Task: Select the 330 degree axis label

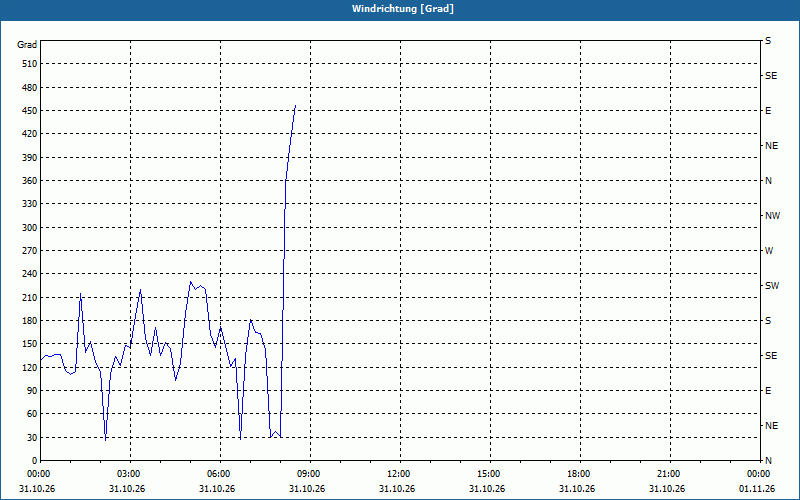Action: [x=30, y=204]
